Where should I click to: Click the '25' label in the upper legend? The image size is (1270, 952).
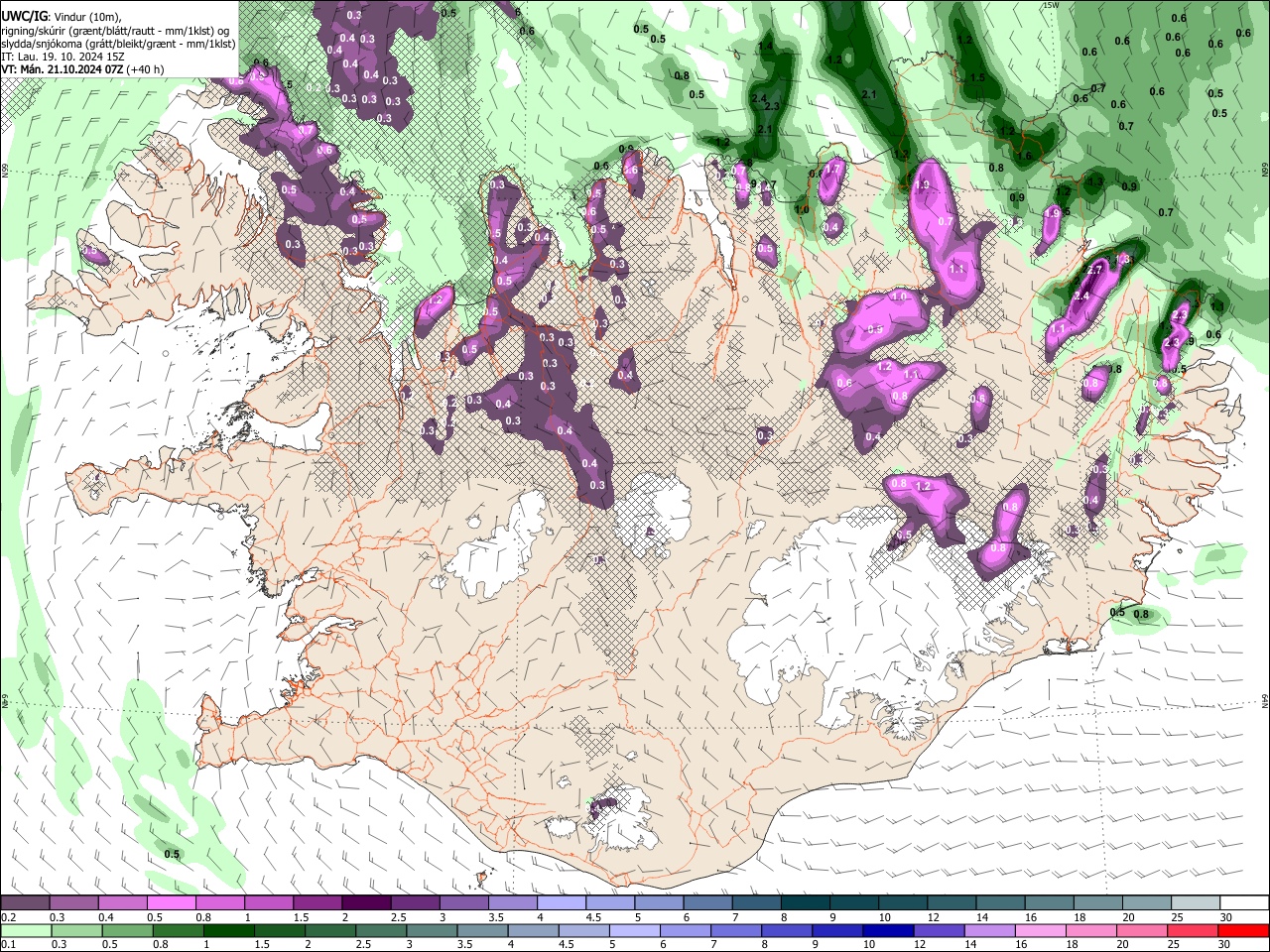[x=1177, y=917]
